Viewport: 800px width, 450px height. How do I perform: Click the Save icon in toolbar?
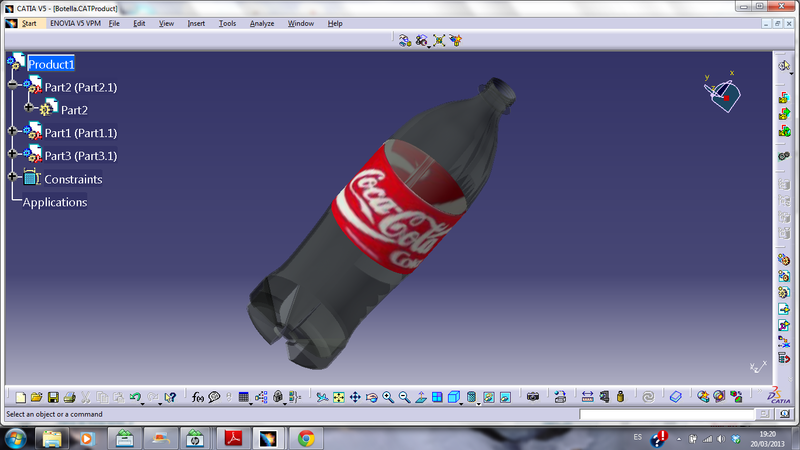53,397
